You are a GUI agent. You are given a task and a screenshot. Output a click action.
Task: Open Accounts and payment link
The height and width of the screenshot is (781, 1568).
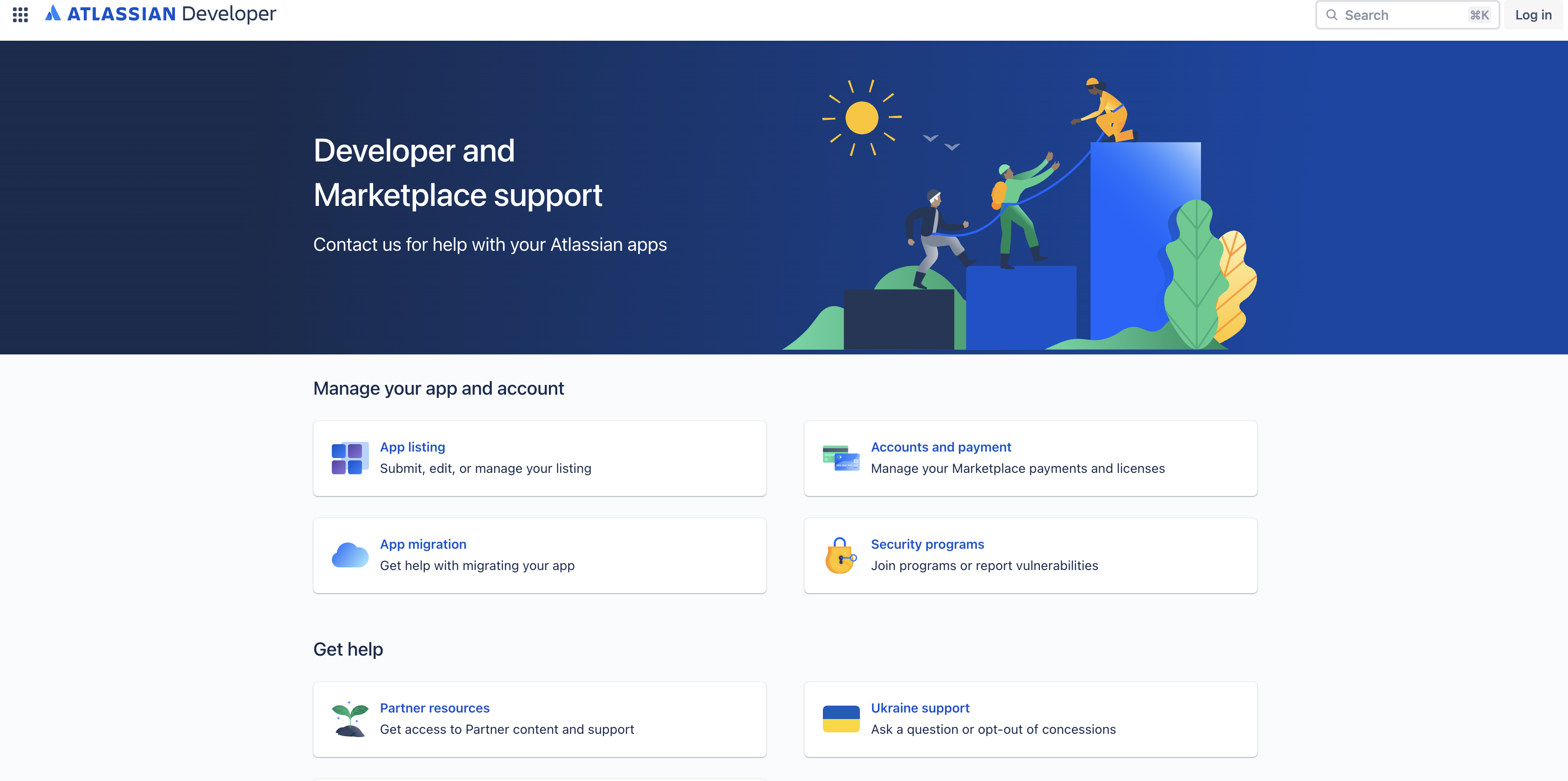(940, 447)
